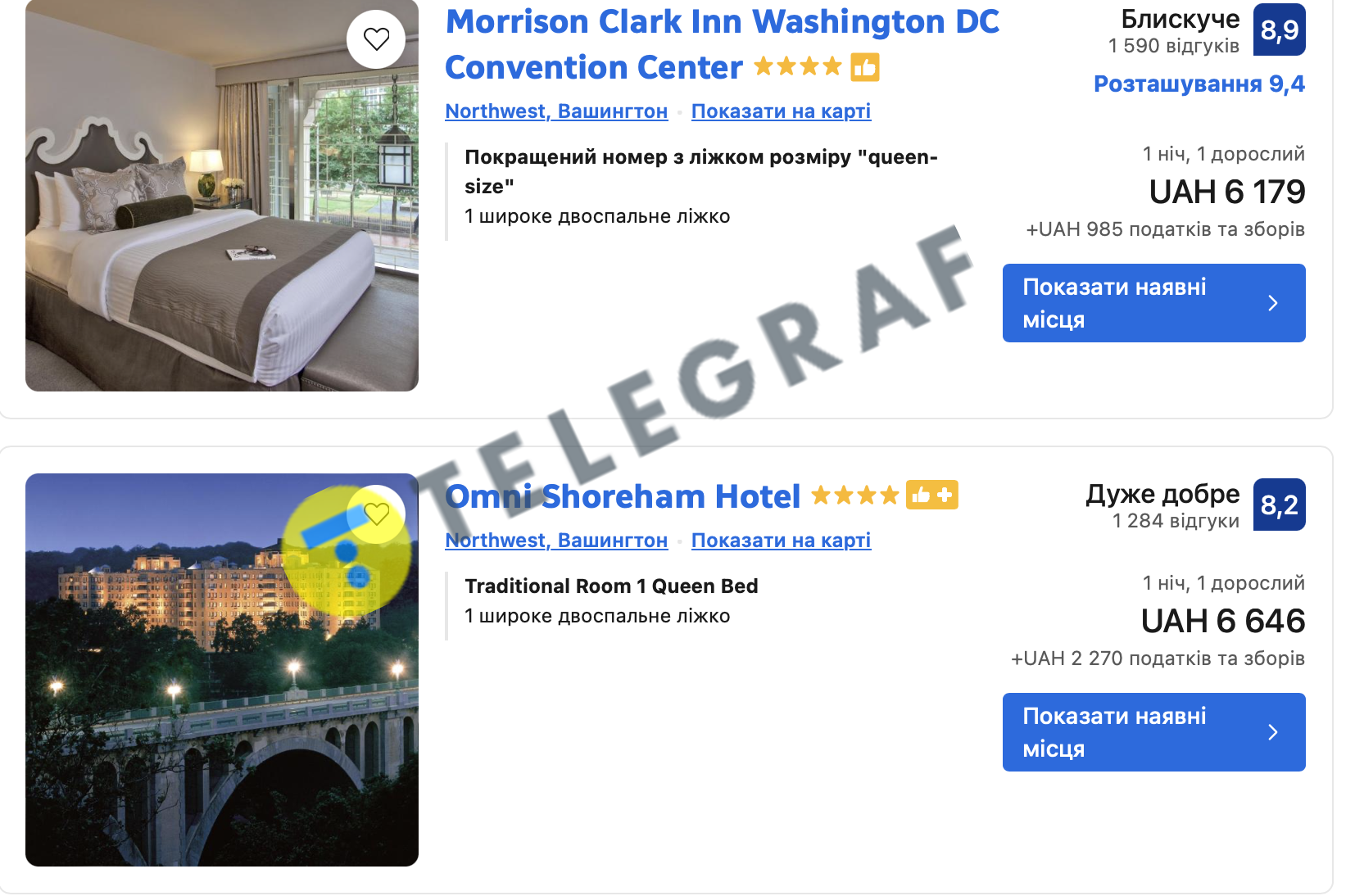The height and width of the screenshot is (896, 1355).
Task: Click Показати наявні місця for Morrison Clark
Action: tap(1154, 303)
